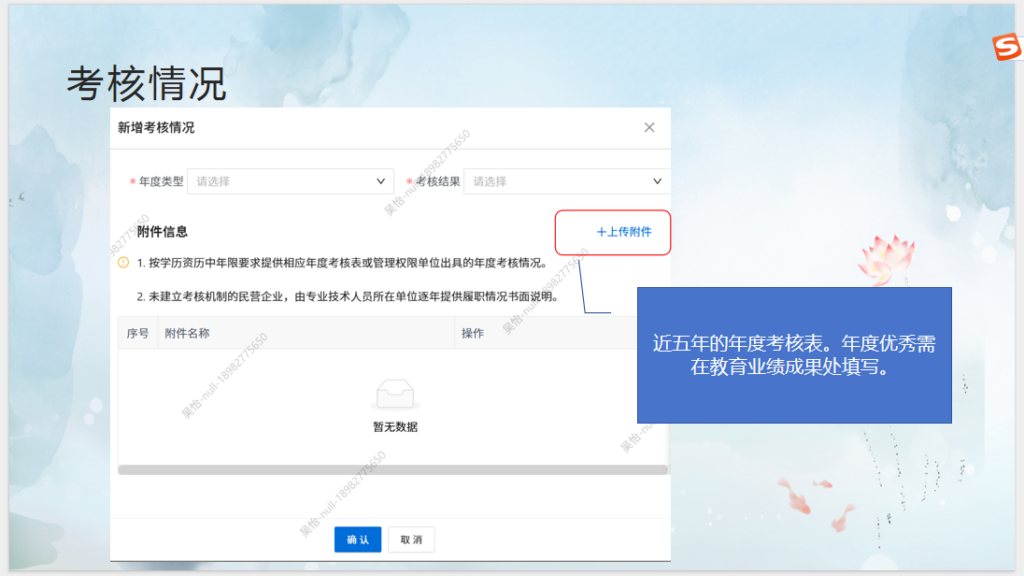This screenshot has width=1024, height=576.
Task: Click the Sogou input method icon
Action: click(x=1004, y=47)
